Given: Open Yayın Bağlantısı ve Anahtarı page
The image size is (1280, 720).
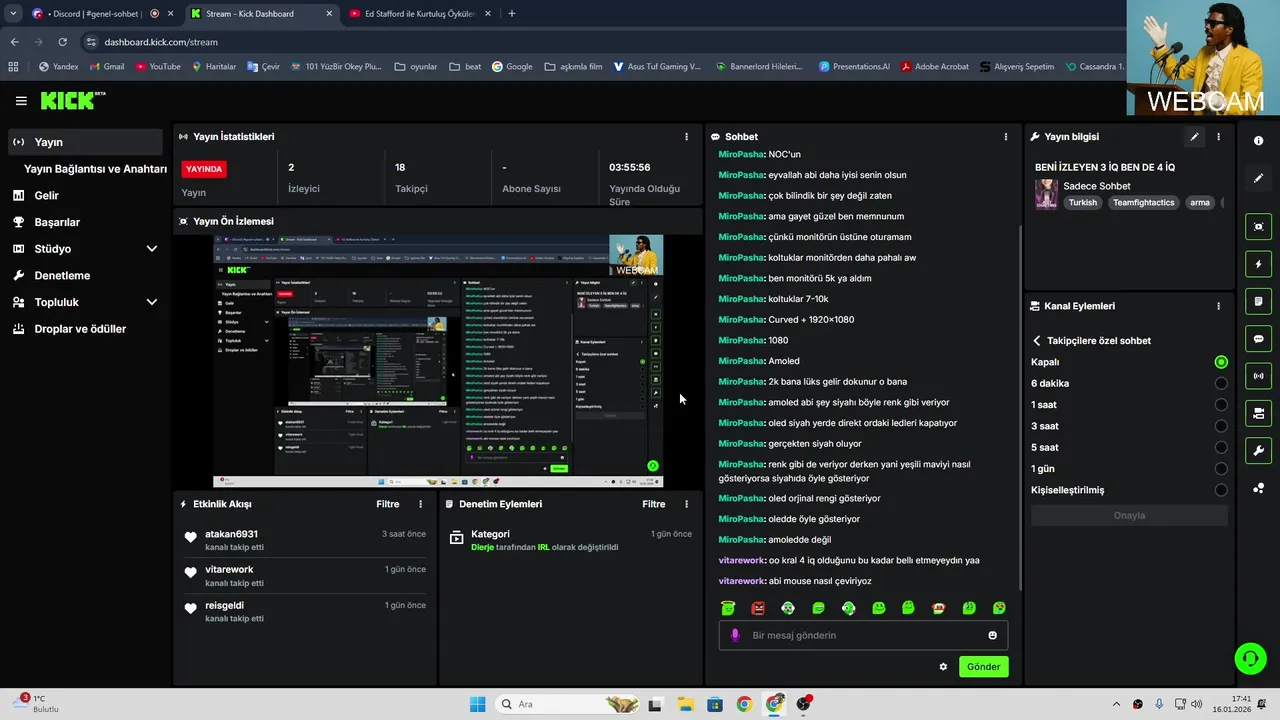Looking at the screenshot, I should pyautogui.click(x=95, y=169).
